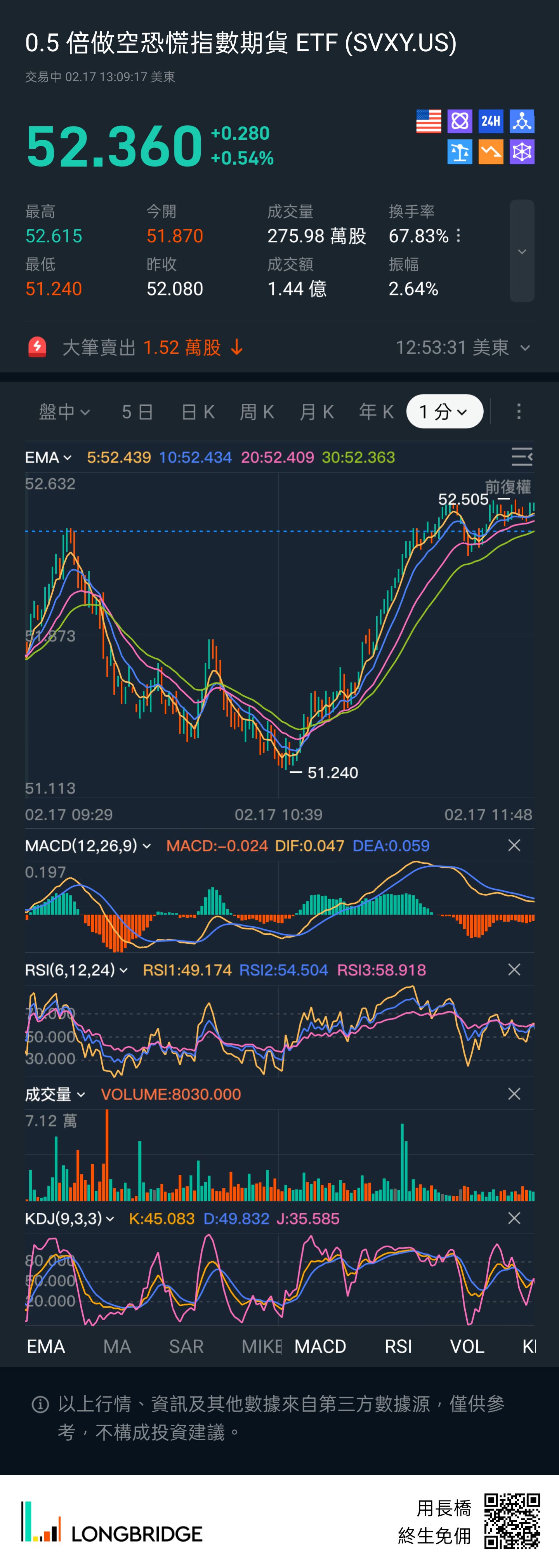Image resolution: width=559 pixels, height=1568 pixels.
Task: Tap the 24H trading badge icon
Action: (x=491, y=121)
